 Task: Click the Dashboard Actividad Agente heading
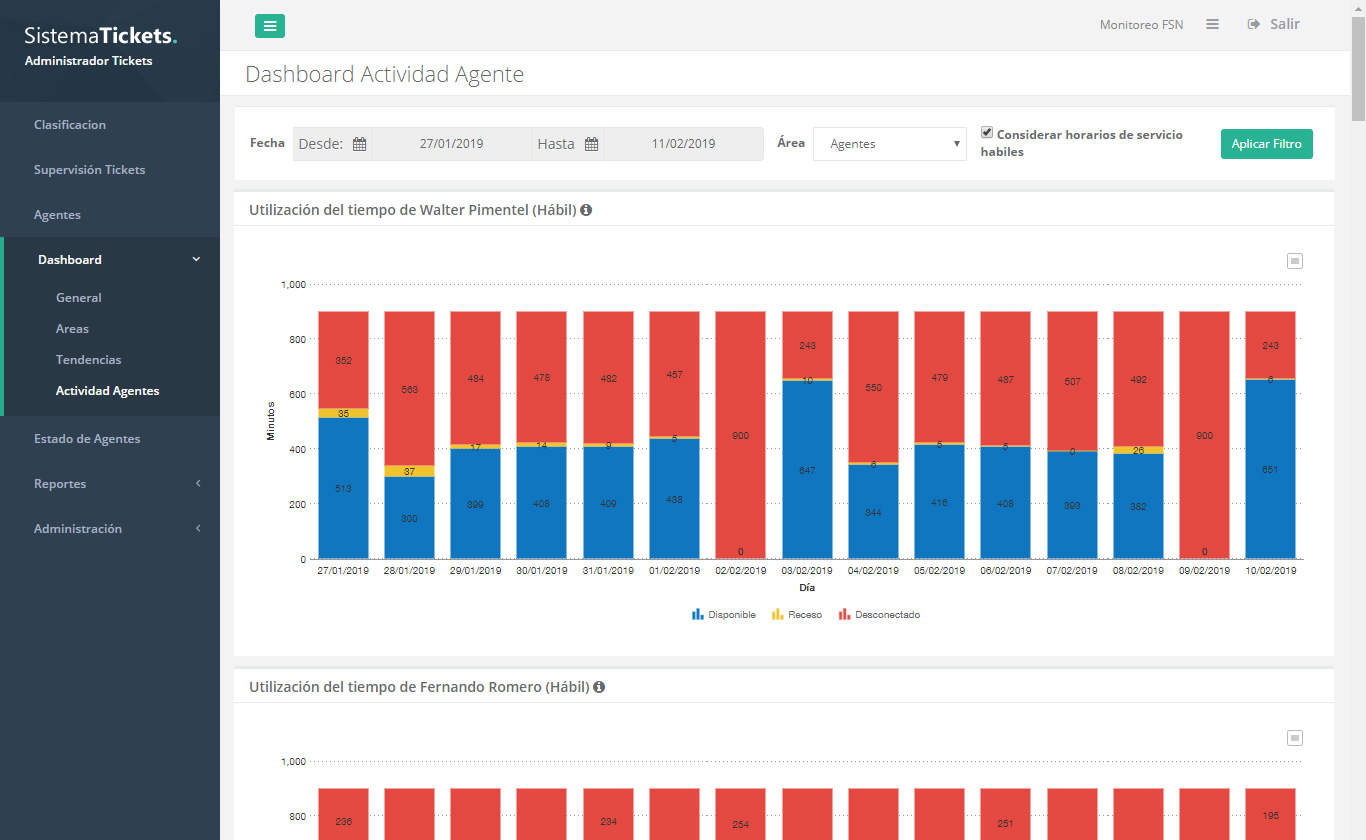pyautogui.click(x=385, y=74)
